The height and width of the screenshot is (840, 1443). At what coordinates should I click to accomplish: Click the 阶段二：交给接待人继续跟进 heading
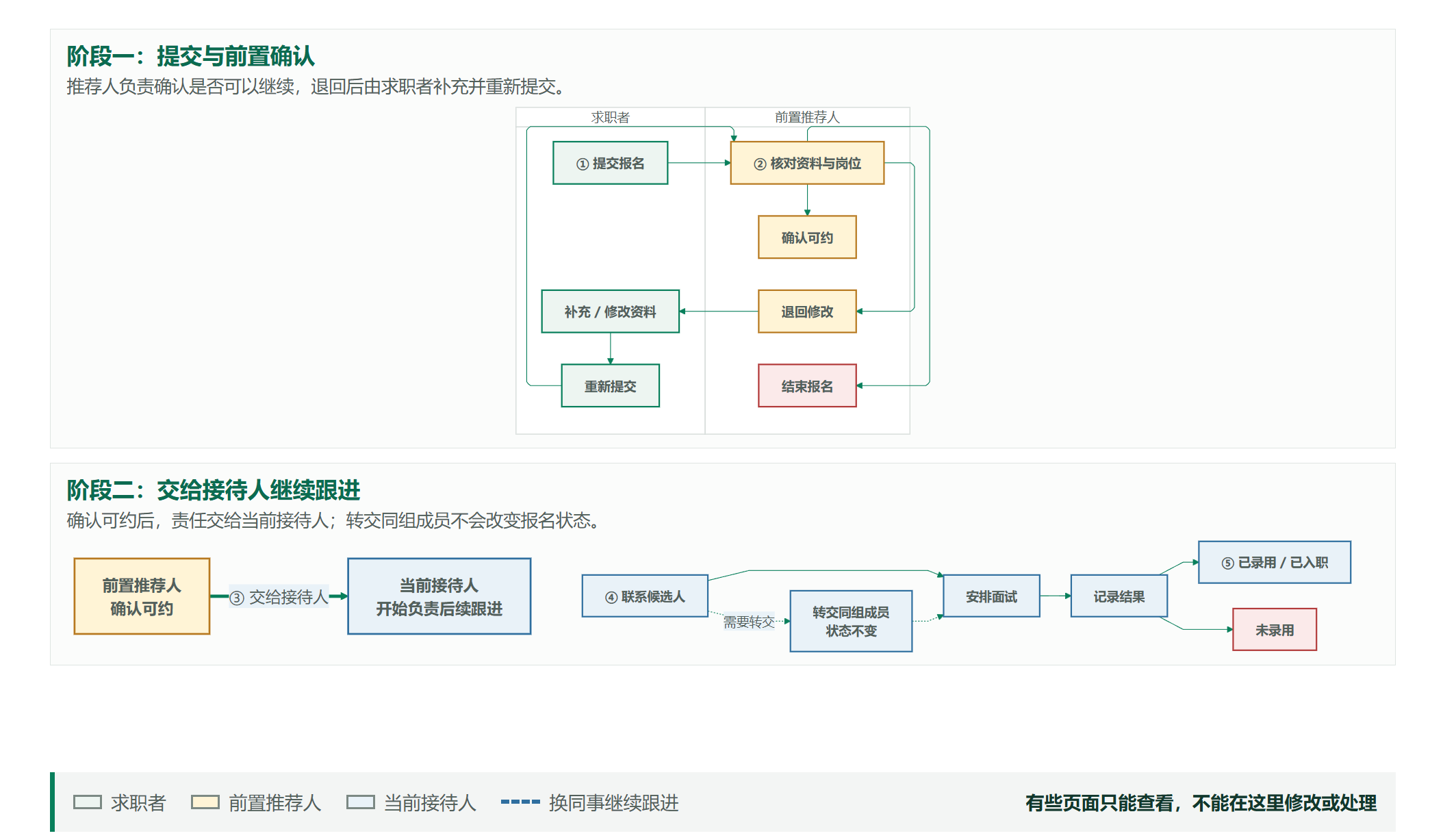214,490
